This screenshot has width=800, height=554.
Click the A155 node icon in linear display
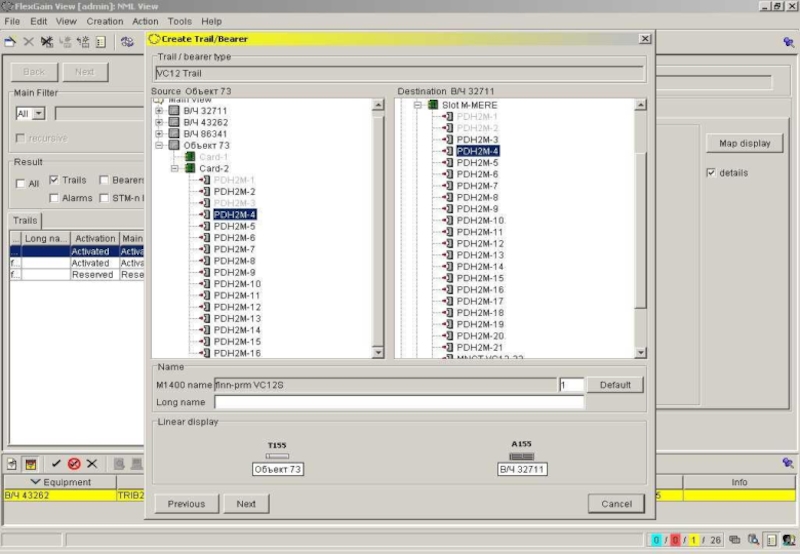[522, 456]
